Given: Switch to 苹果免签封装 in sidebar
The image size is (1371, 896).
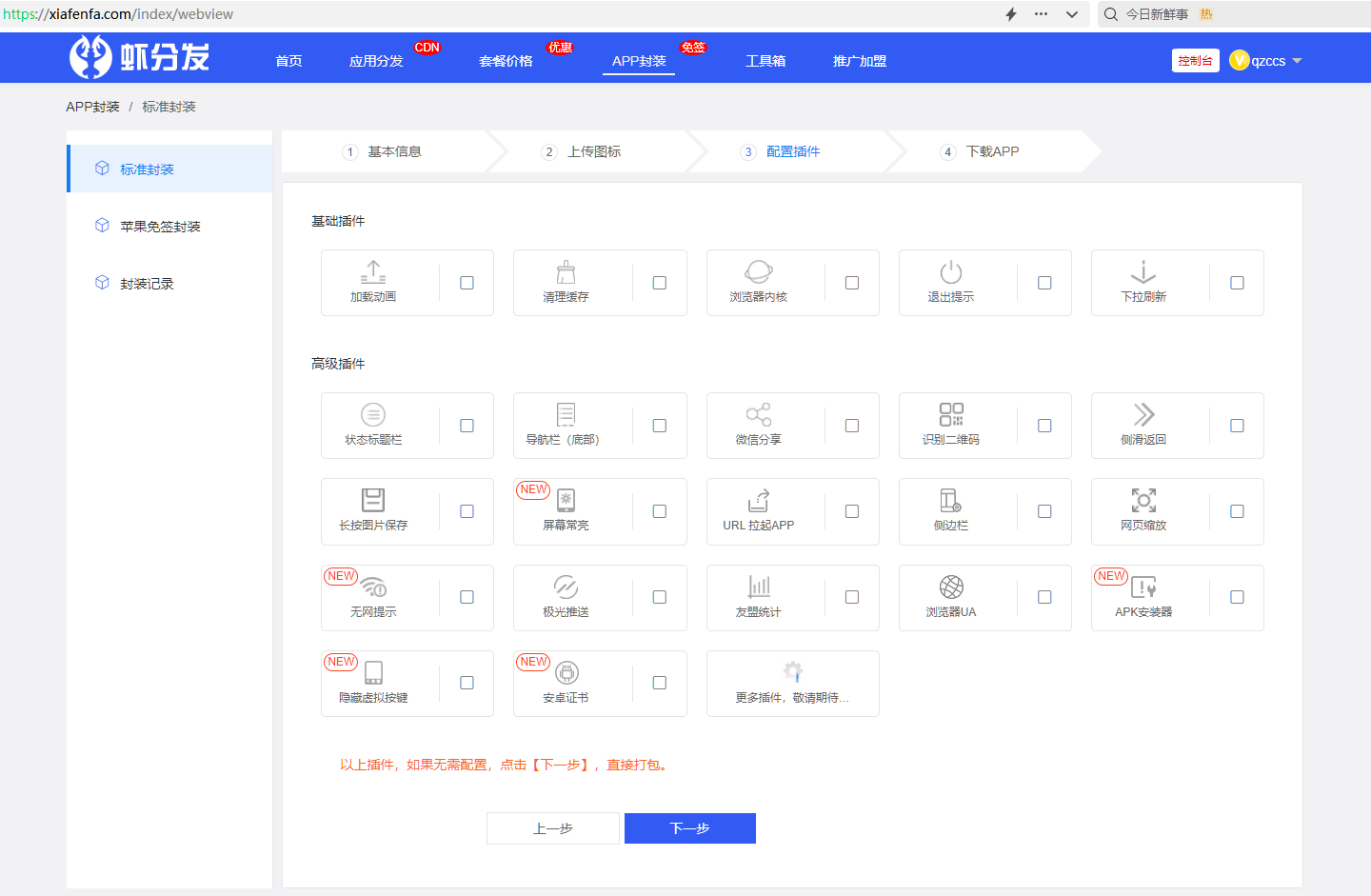Looking at the screenshot, I should point(160,227).
